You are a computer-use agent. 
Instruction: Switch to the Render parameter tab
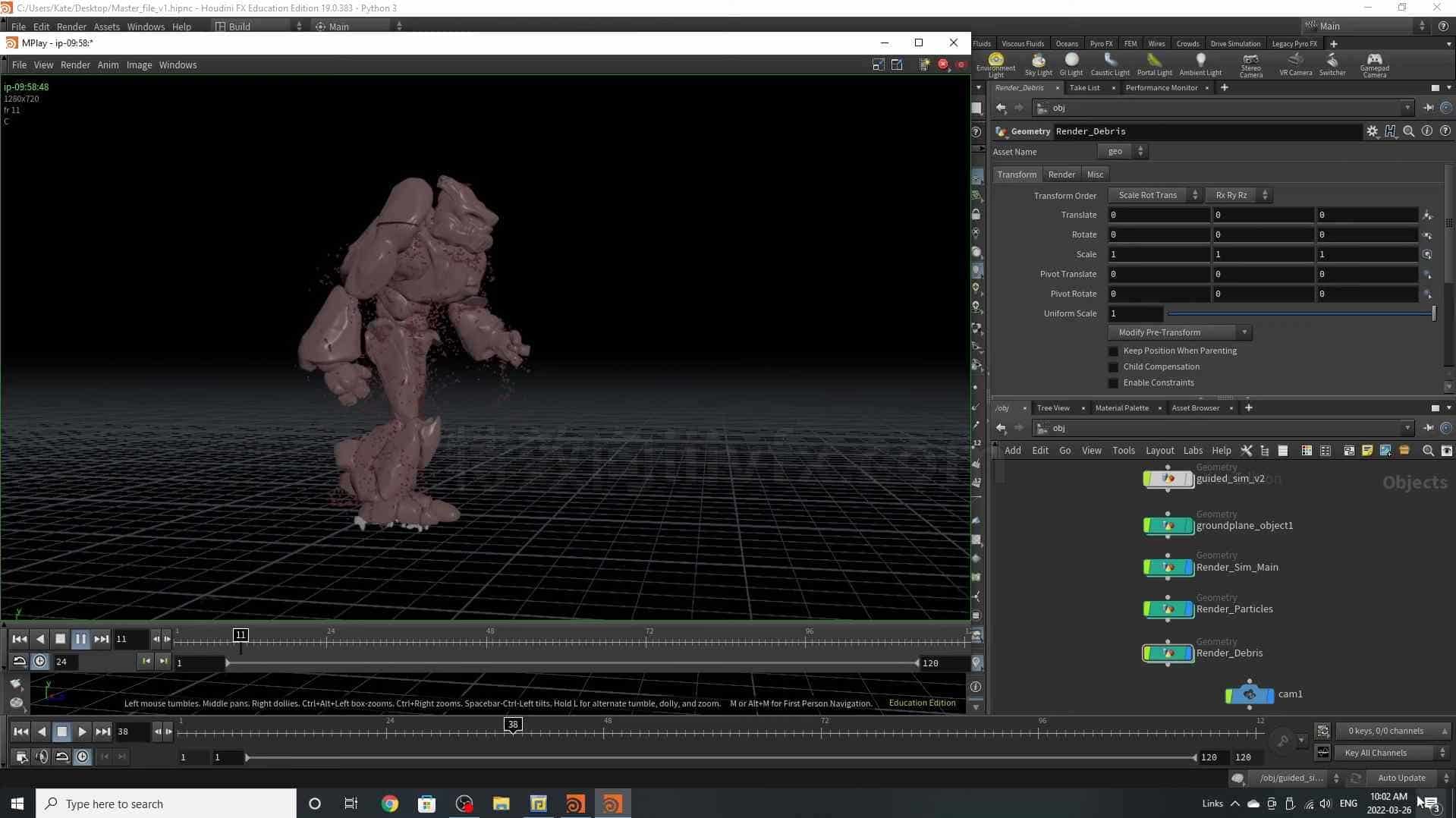click(1061, 175)
